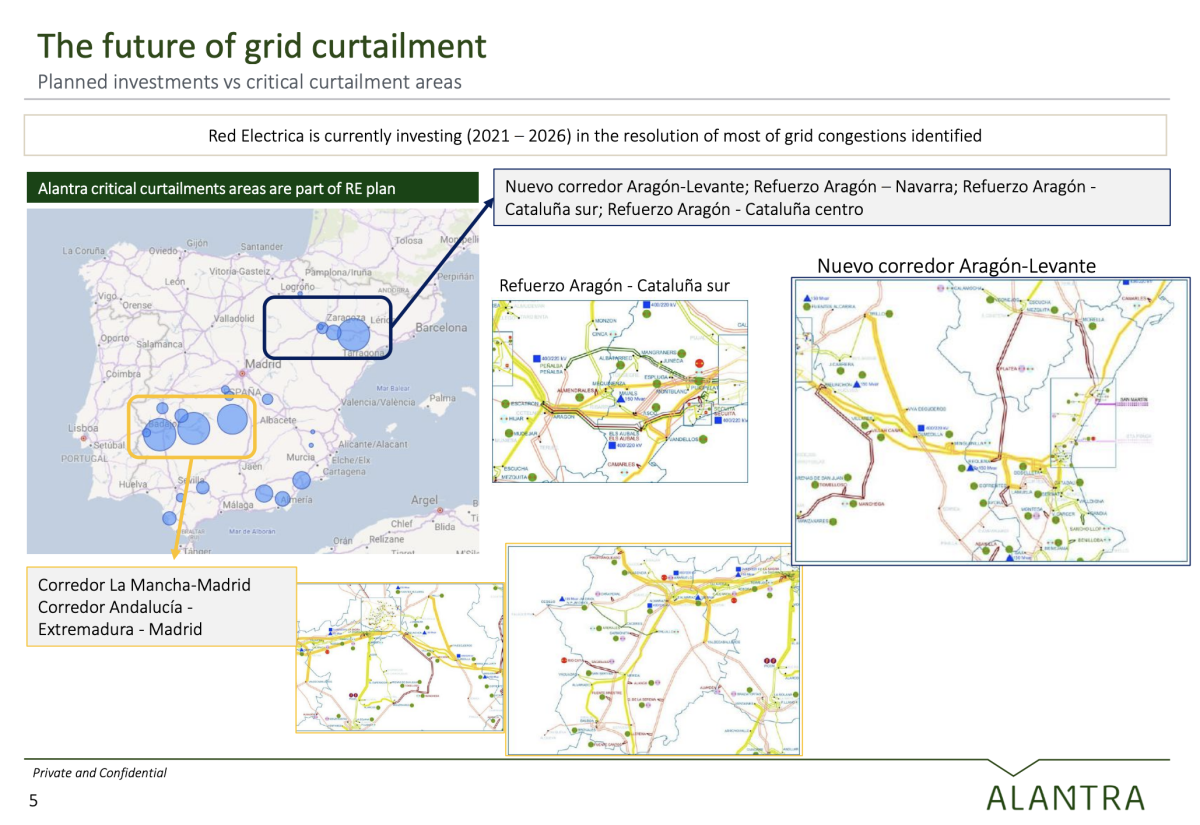1200x825 pixels.
Task: Select the largest blue bubble above Tarragona
Action: click(x=355, y=334)
